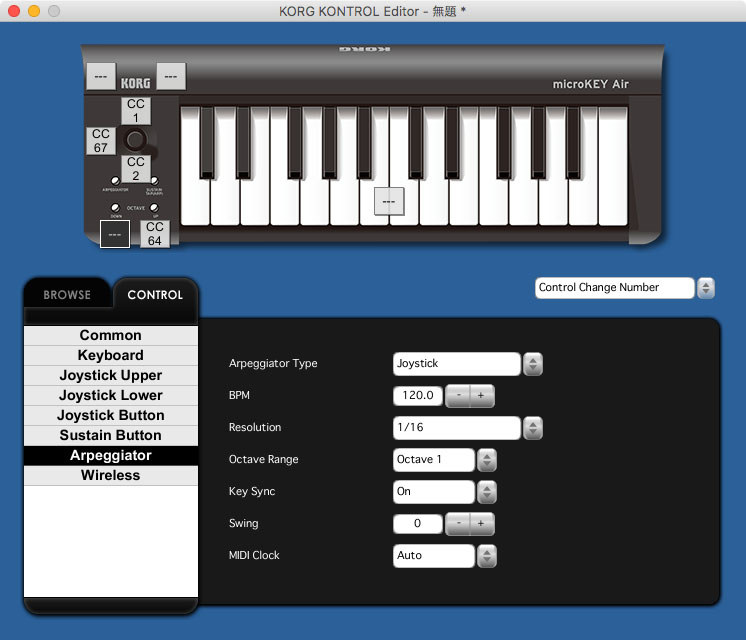Click the Arpeggiator button on the keyboard
This screenshot has height=640, width=746.
point(115,181)
